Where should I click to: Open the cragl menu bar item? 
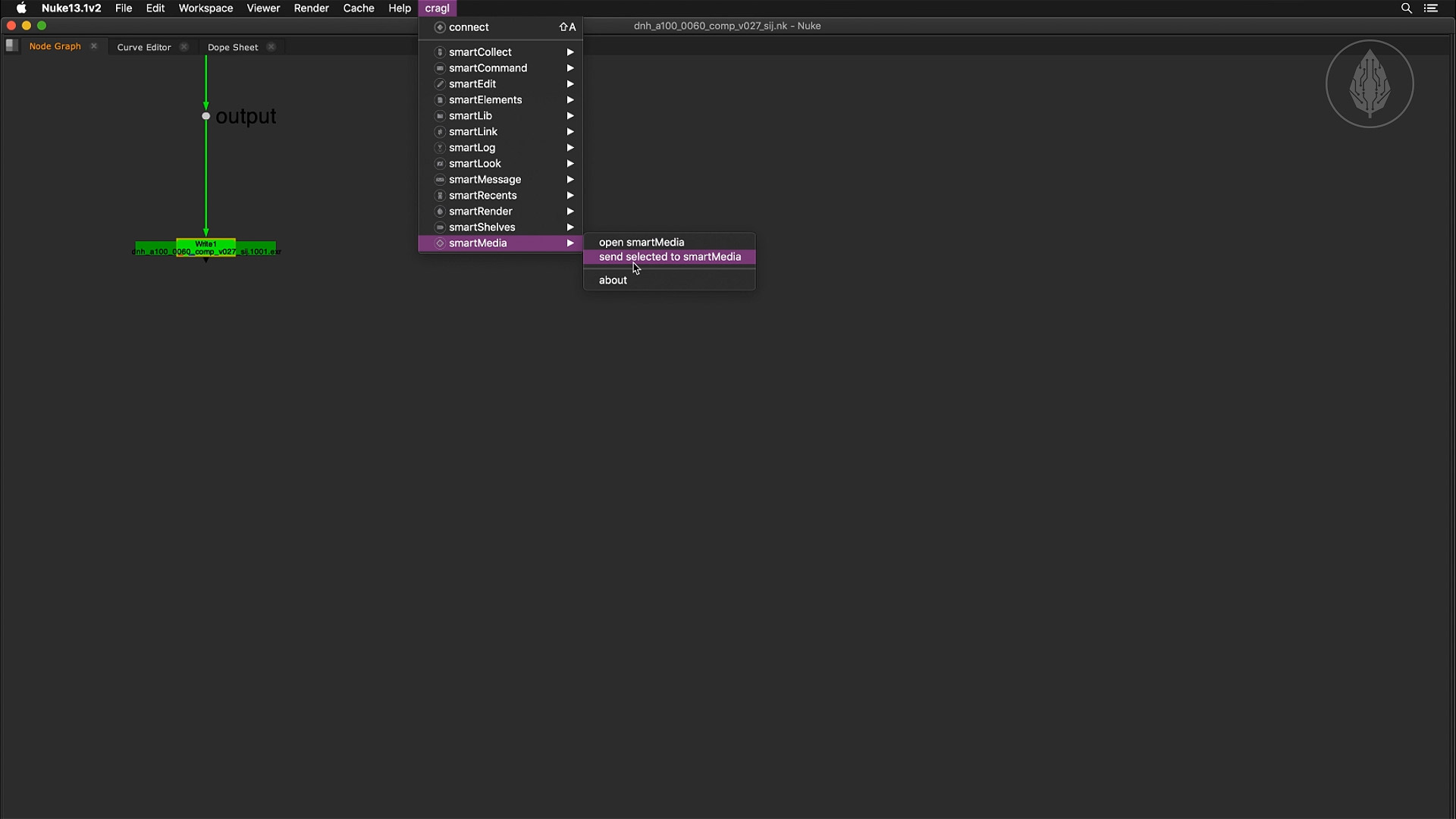[x=437, y=8]
